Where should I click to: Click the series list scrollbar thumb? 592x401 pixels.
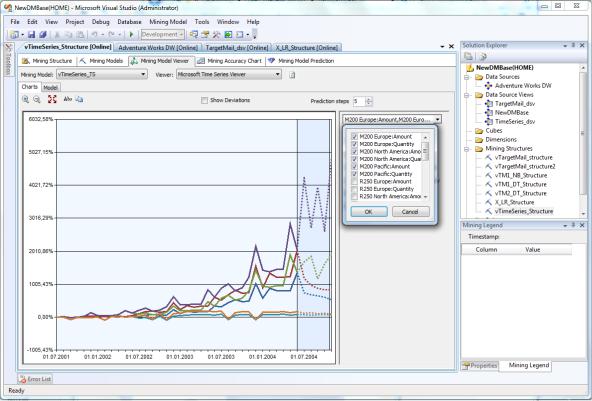426,151
